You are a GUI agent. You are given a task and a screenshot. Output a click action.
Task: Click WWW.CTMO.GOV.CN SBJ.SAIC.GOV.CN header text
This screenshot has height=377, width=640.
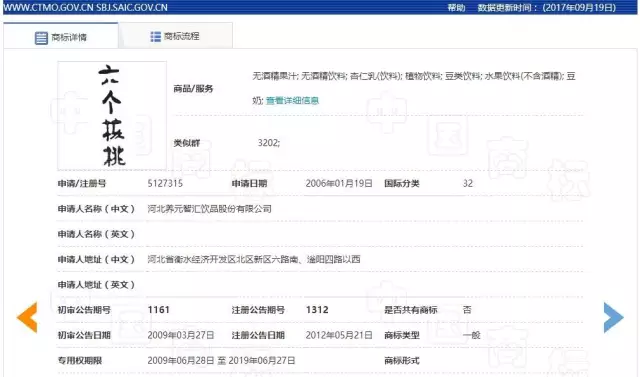pos(85,7)
